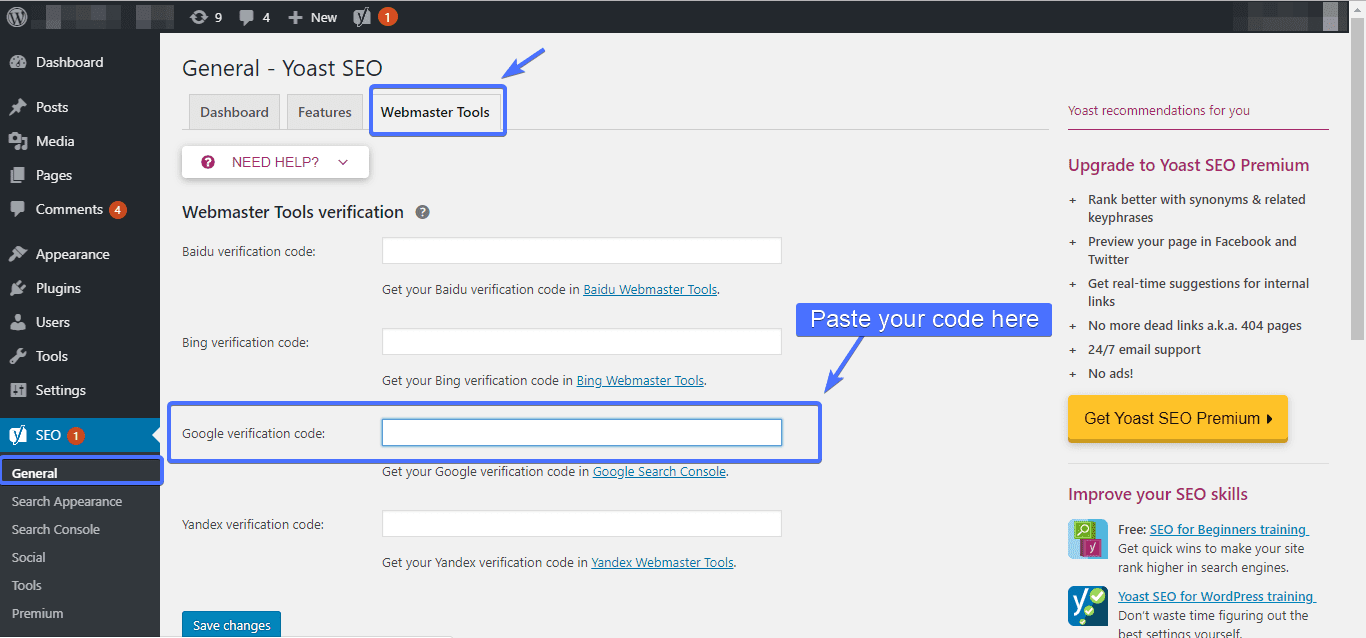Click the Save changes button
This screenshot has width=1366, height=638.
click(x=232, y=625)
